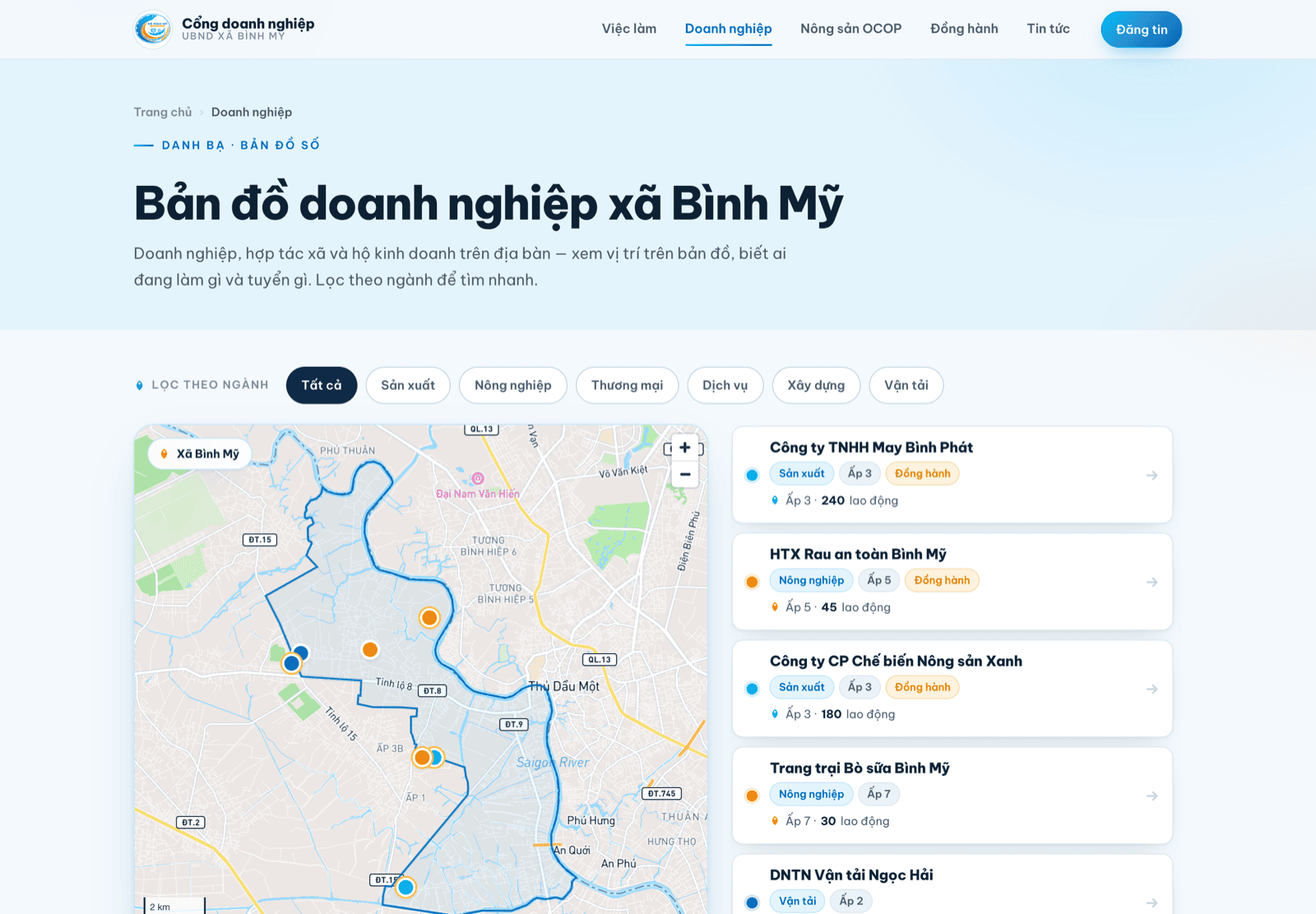Click light-blue map marker near ĐT.15 at bottom

[405, 888]
